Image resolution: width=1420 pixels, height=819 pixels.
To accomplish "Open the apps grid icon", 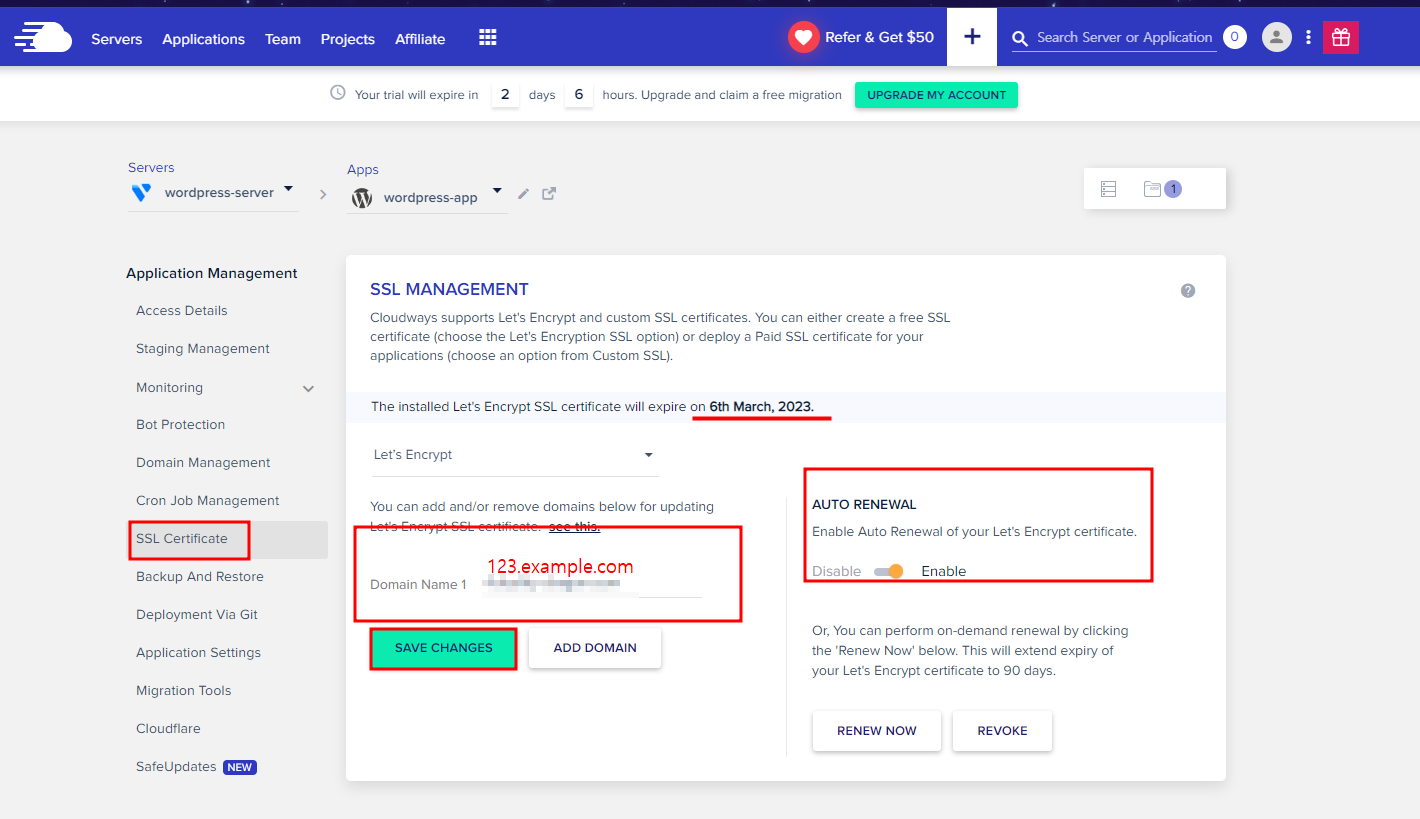I will pos(488,38).
